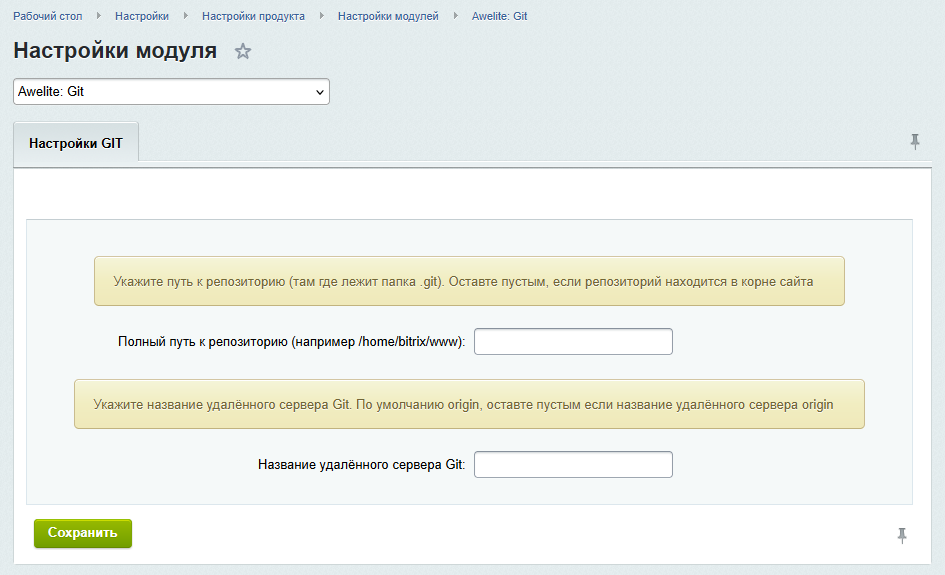Screen dimensions: 945x575
Task: Navigate to Настройки продукта breadcrumb
Action: pos(253,16)
